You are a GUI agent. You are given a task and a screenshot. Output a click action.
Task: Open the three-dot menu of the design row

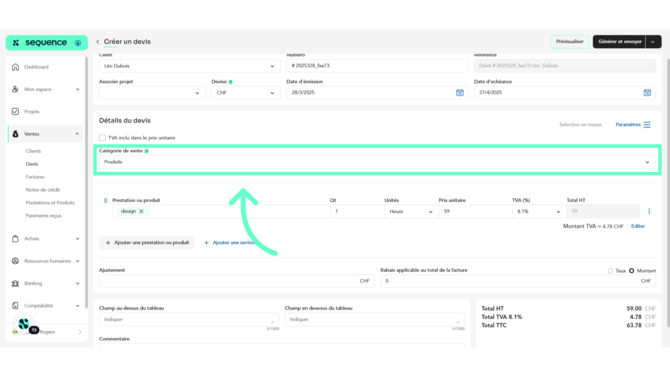point(649,211)
